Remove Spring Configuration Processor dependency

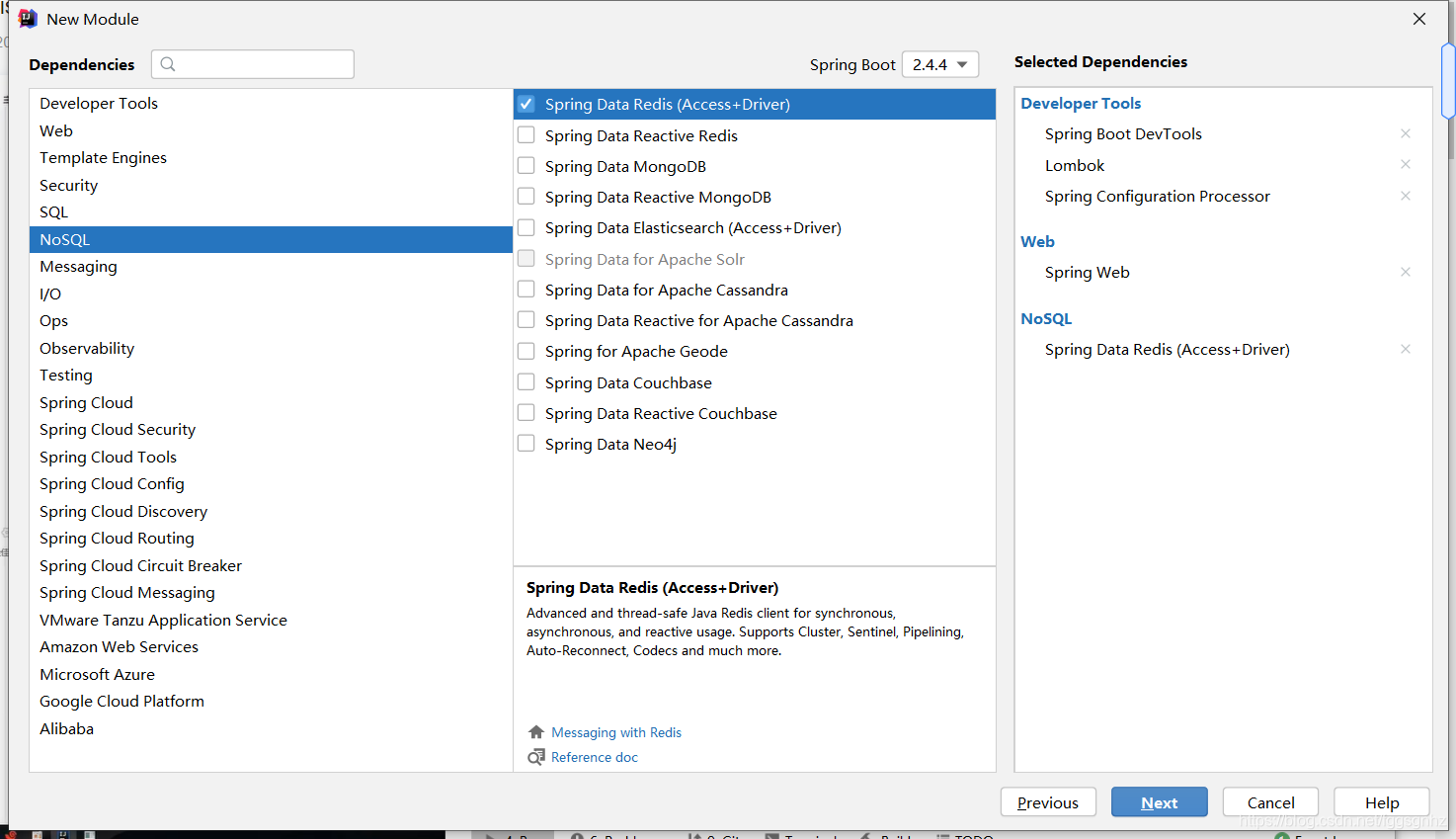(1405, 196)
